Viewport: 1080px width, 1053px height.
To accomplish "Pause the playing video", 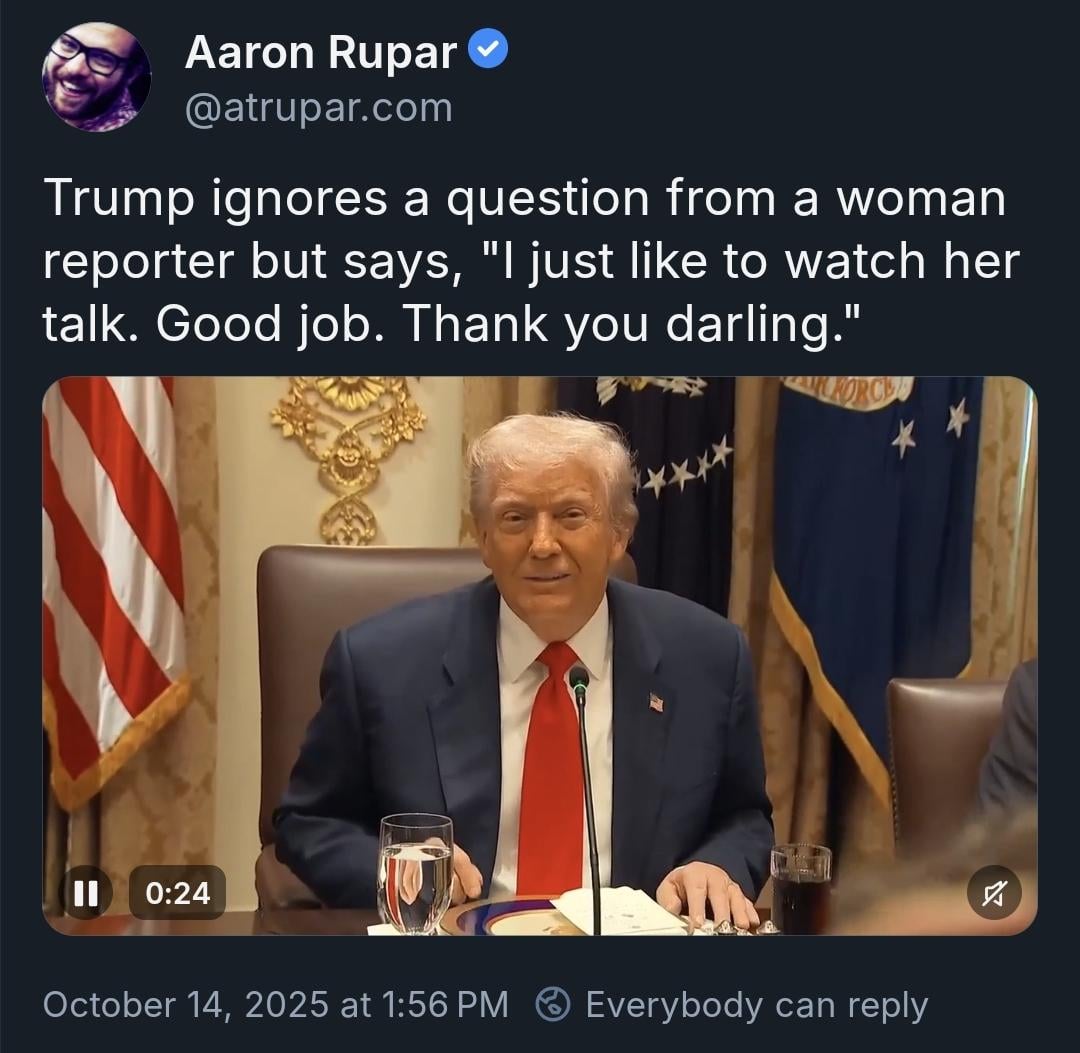I will 85,893.
